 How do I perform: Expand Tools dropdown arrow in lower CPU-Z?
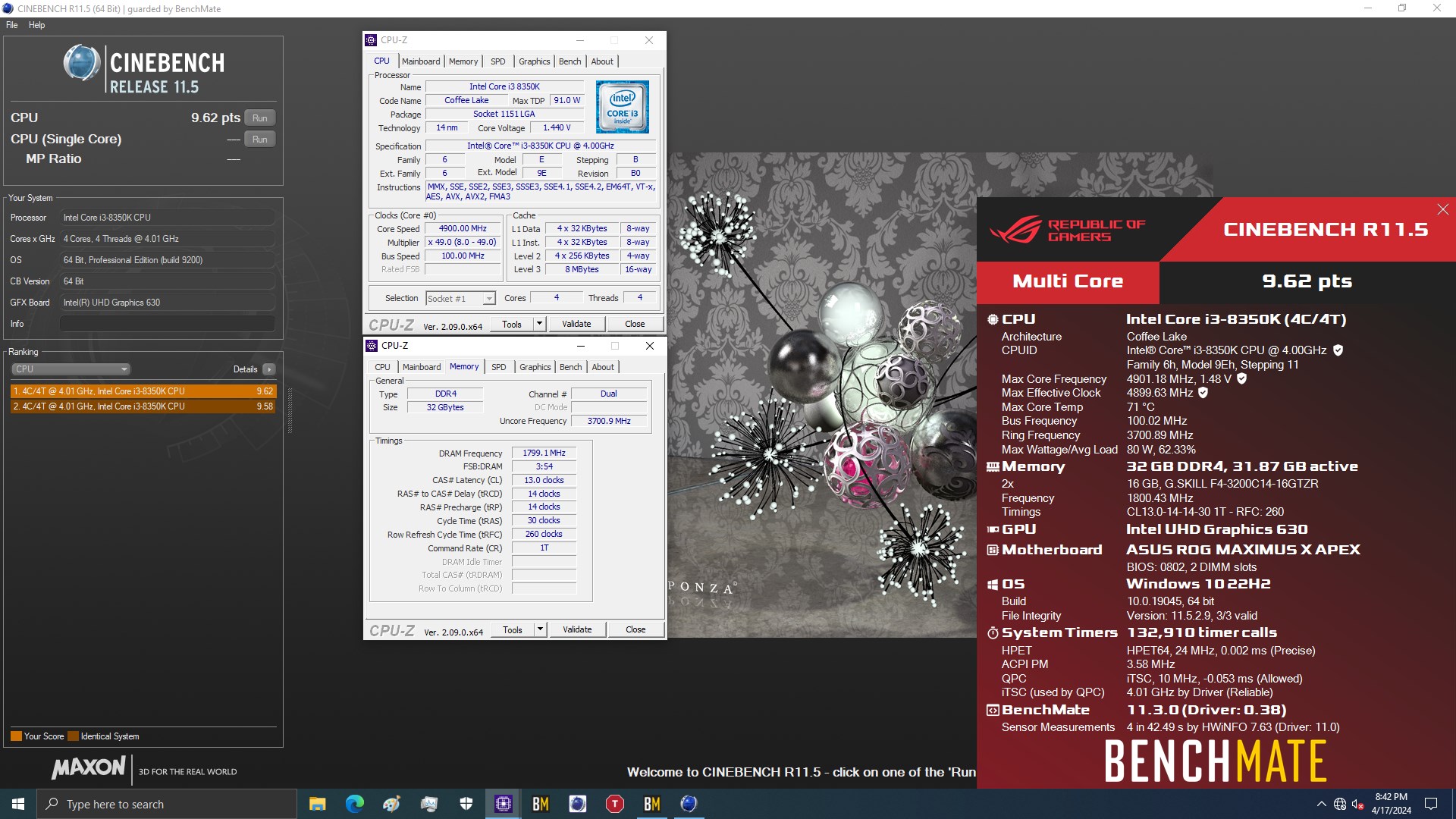(541, 629)
